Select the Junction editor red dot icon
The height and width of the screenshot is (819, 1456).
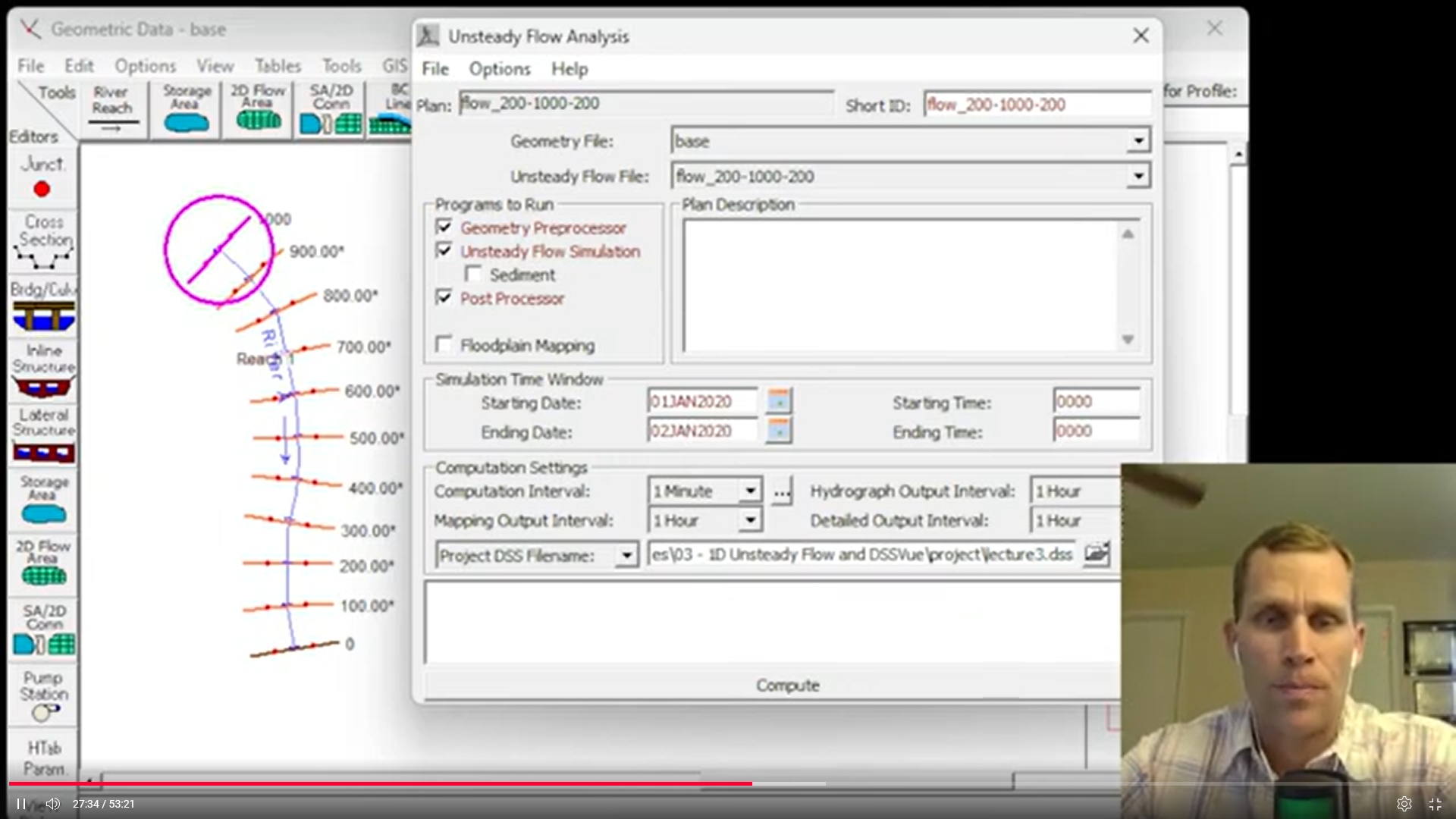42,189
